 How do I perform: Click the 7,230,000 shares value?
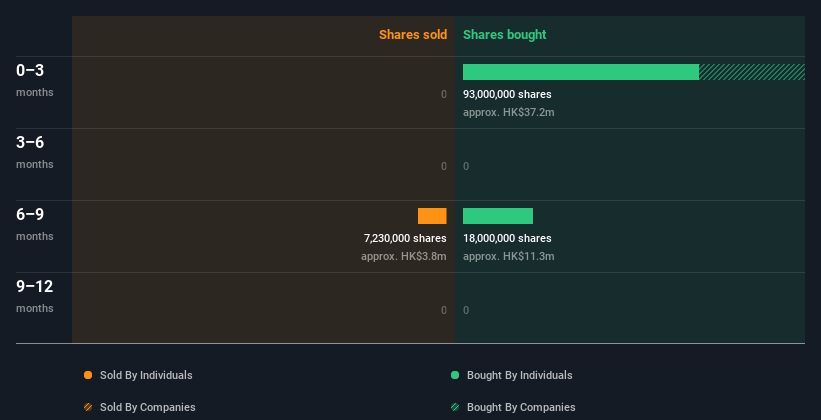point(405,239)
